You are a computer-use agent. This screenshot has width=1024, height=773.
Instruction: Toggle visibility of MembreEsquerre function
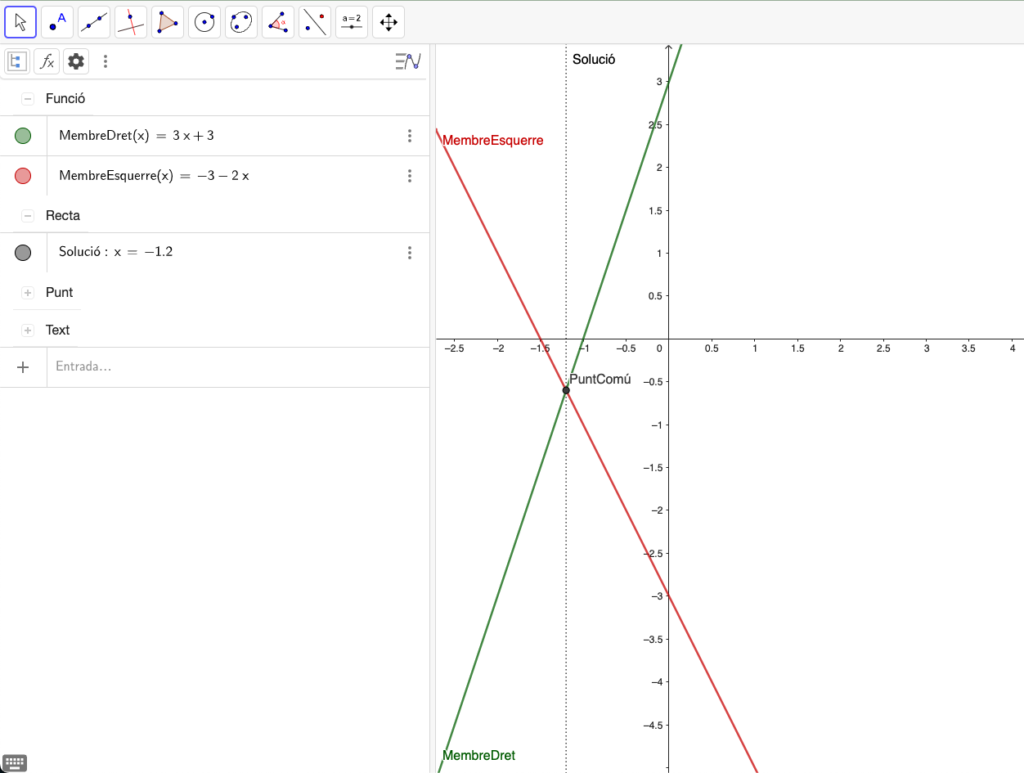click(x=23, y=176)
